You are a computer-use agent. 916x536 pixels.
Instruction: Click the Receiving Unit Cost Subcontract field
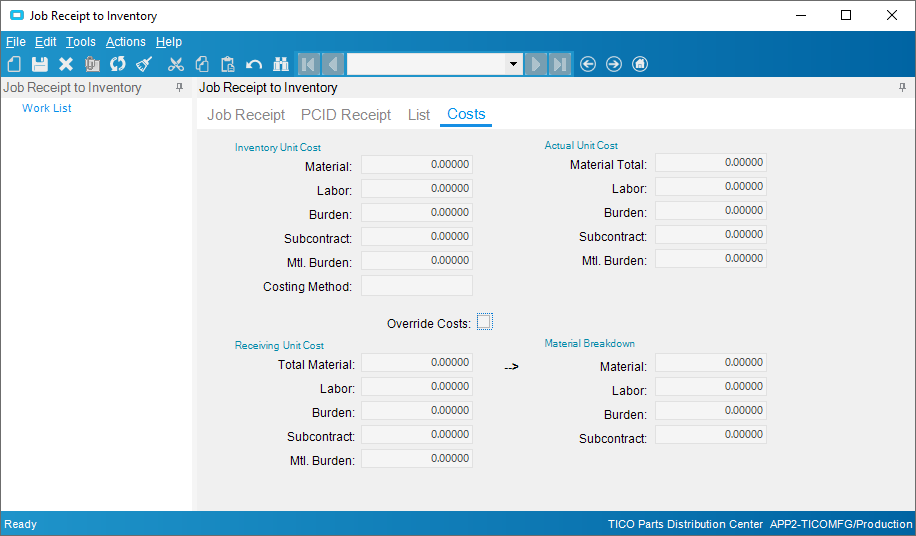(417, 434)
